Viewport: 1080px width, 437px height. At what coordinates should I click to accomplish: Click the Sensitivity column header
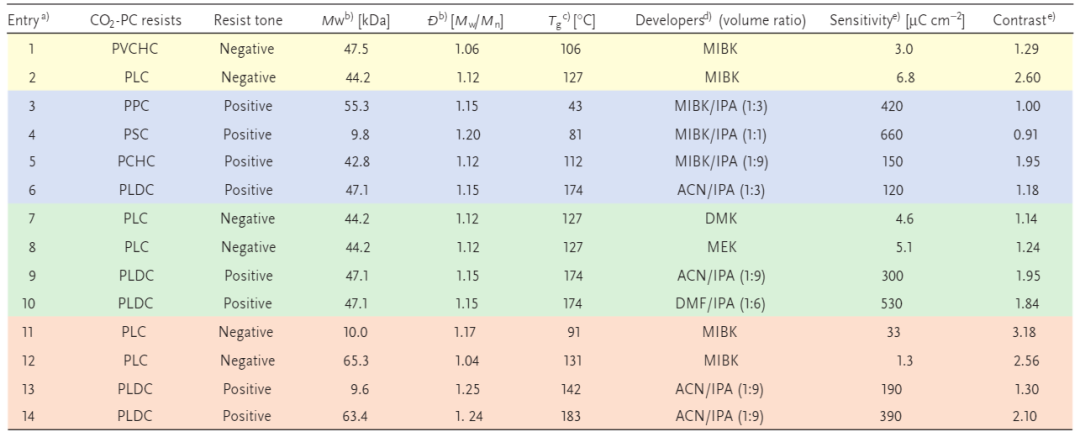(896, 20)
